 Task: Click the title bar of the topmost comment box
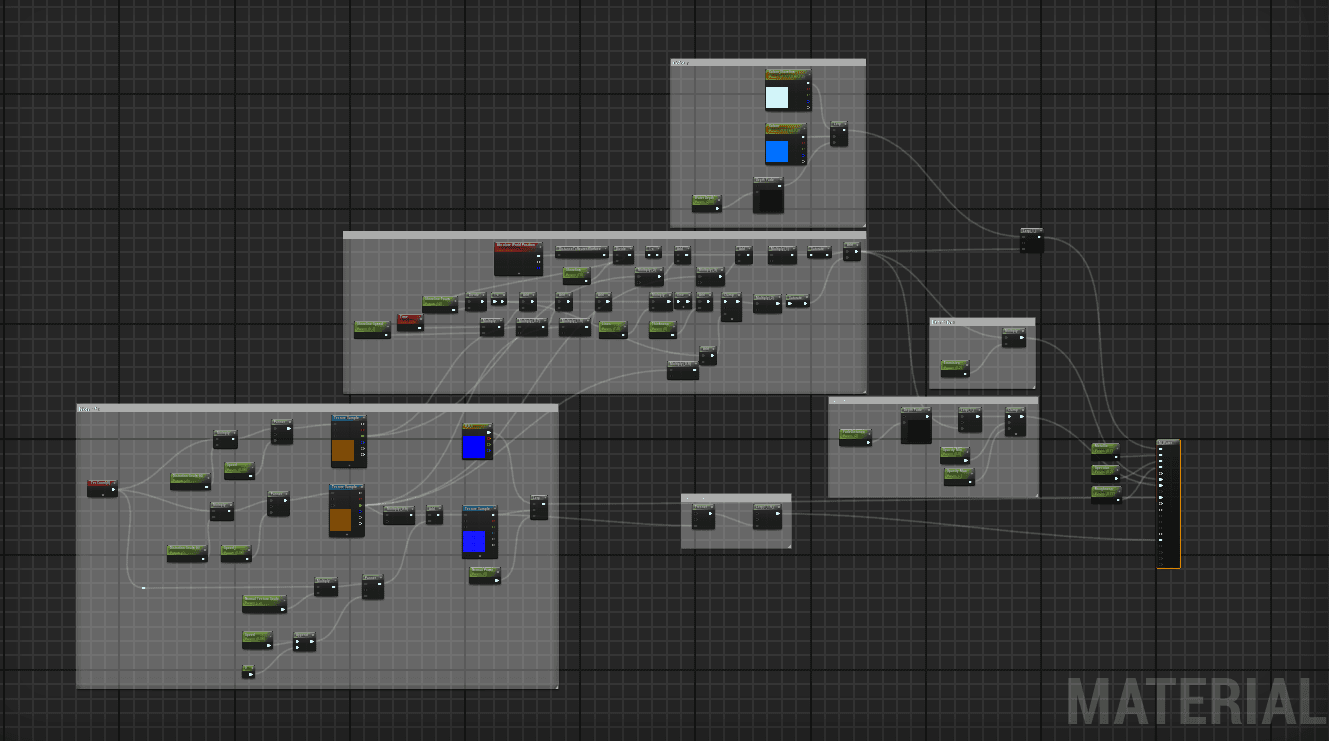tap(768, 62)
